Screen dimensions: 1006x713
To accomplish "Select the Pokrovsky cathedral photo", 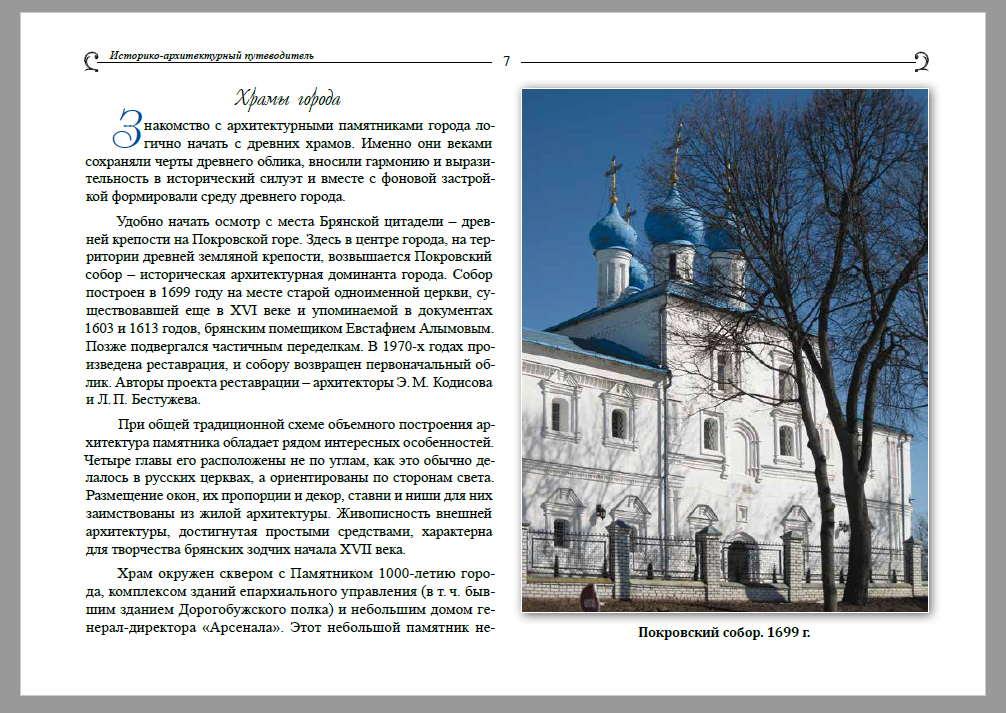I will click(725, 350).
